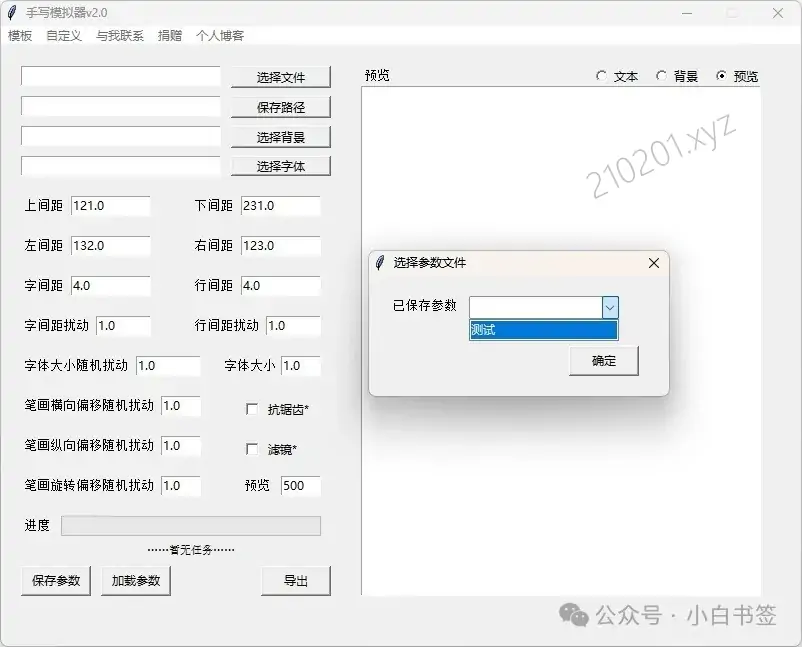Click the 行间距扰动 value field
The image size is (802, 647).
click(294, 325)
